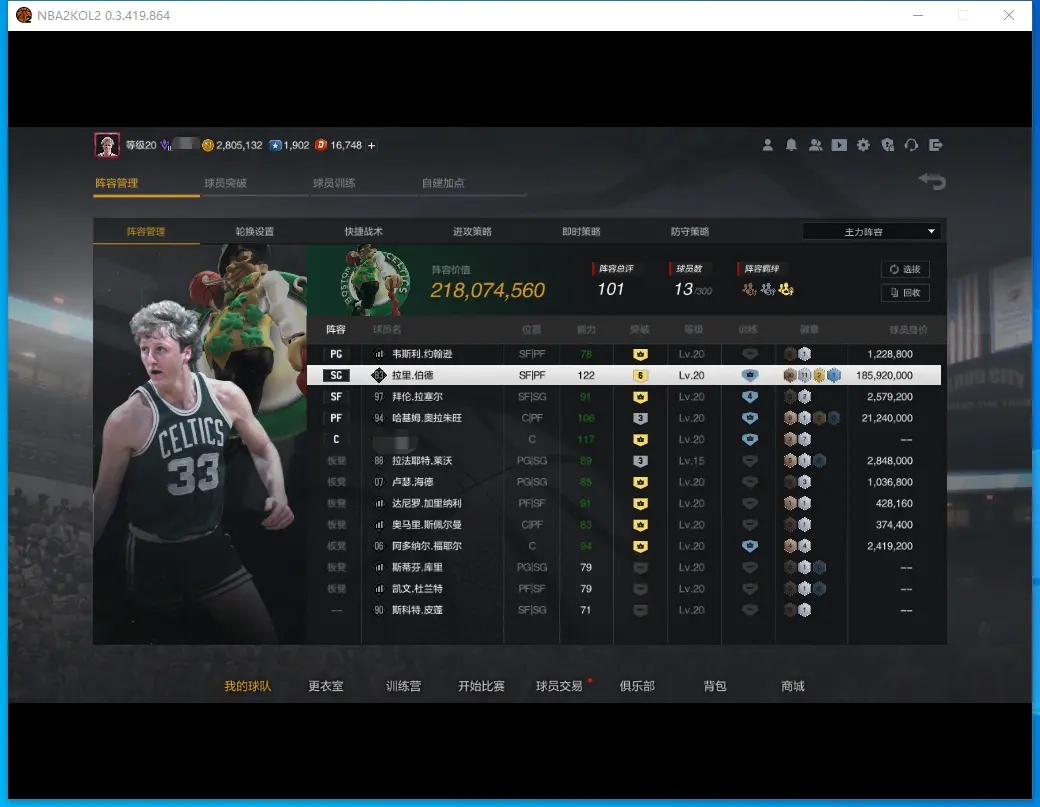This screenshot has height=807, width=1040.
Task: Click the blue star currency icon
Action: 275,145
